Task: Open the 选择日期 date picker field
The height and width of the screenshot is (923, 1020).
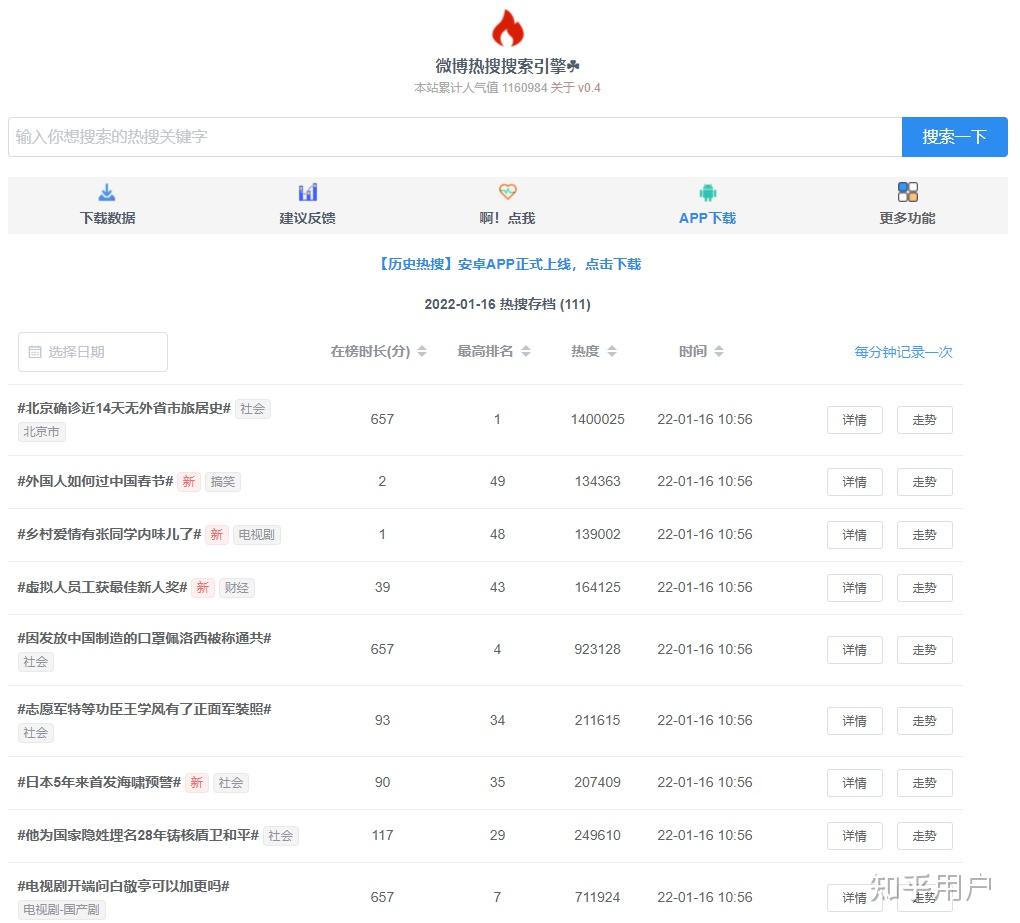Action: point(93,352)
